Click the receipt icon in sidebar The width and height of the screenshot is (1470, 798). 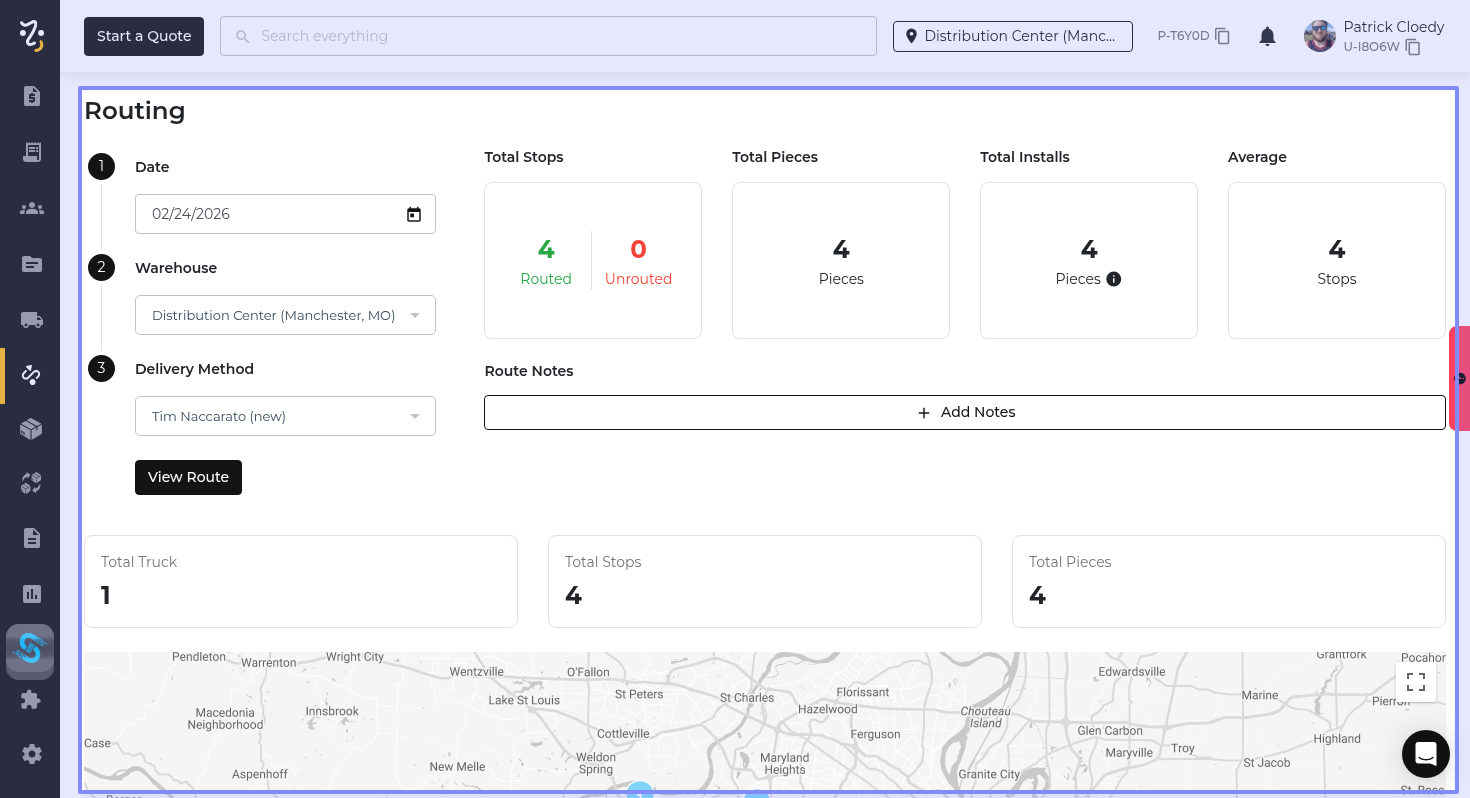point(31,152)
